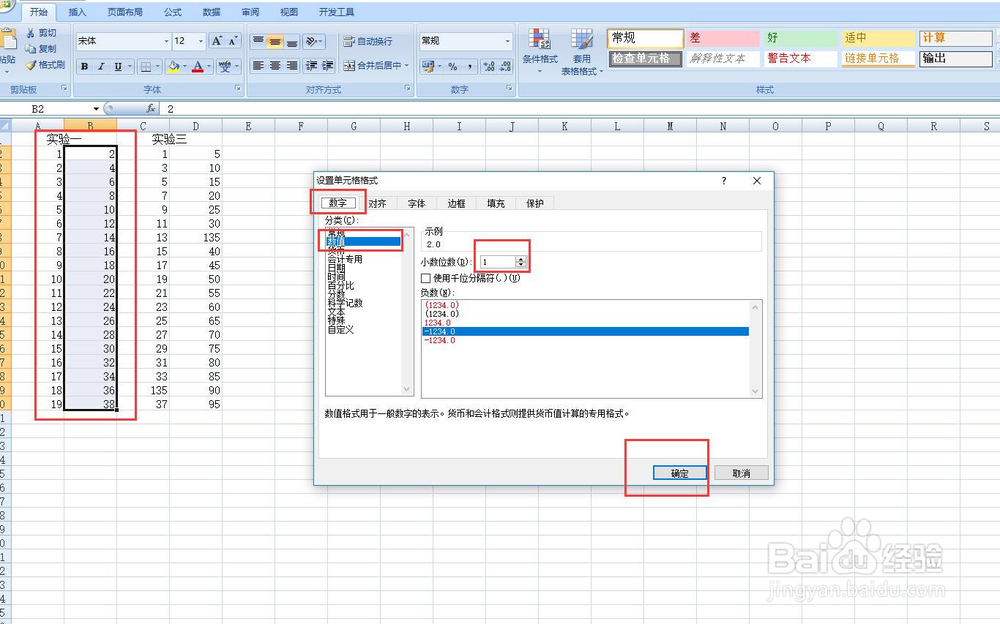Open the Font group dialog launcher

238,89
